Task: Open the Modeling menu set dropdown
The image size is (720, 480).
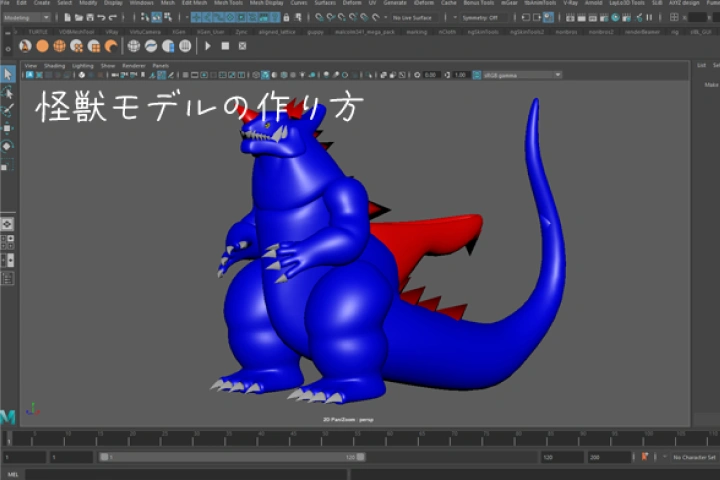Action: [26, 17]
